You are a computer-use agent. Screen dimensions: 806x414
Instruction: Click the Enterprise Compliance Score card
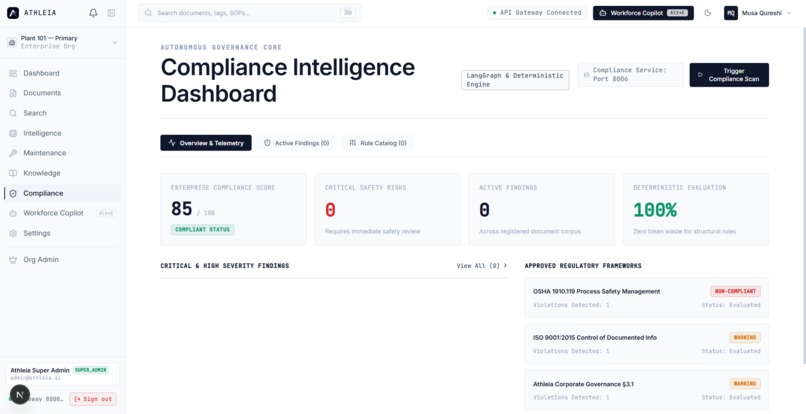[x=233, y=209]
